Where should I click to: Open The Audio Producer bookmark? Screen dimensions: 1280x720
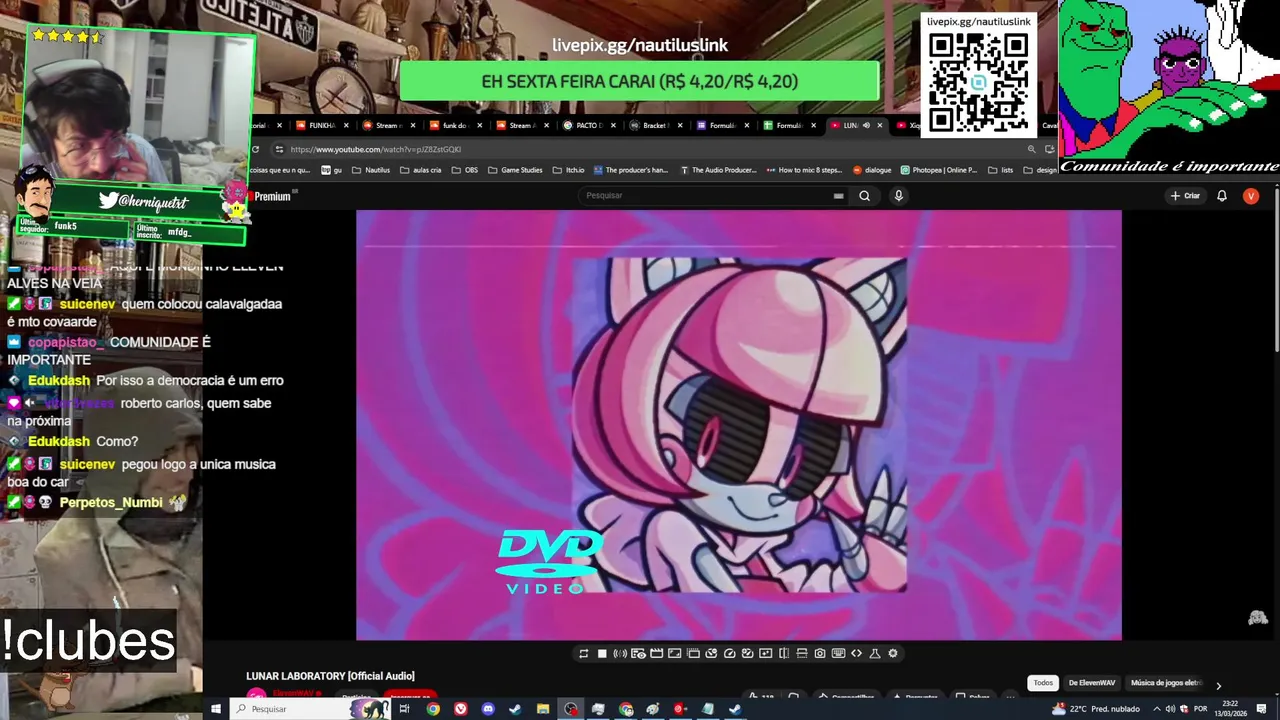coord(718,170)
